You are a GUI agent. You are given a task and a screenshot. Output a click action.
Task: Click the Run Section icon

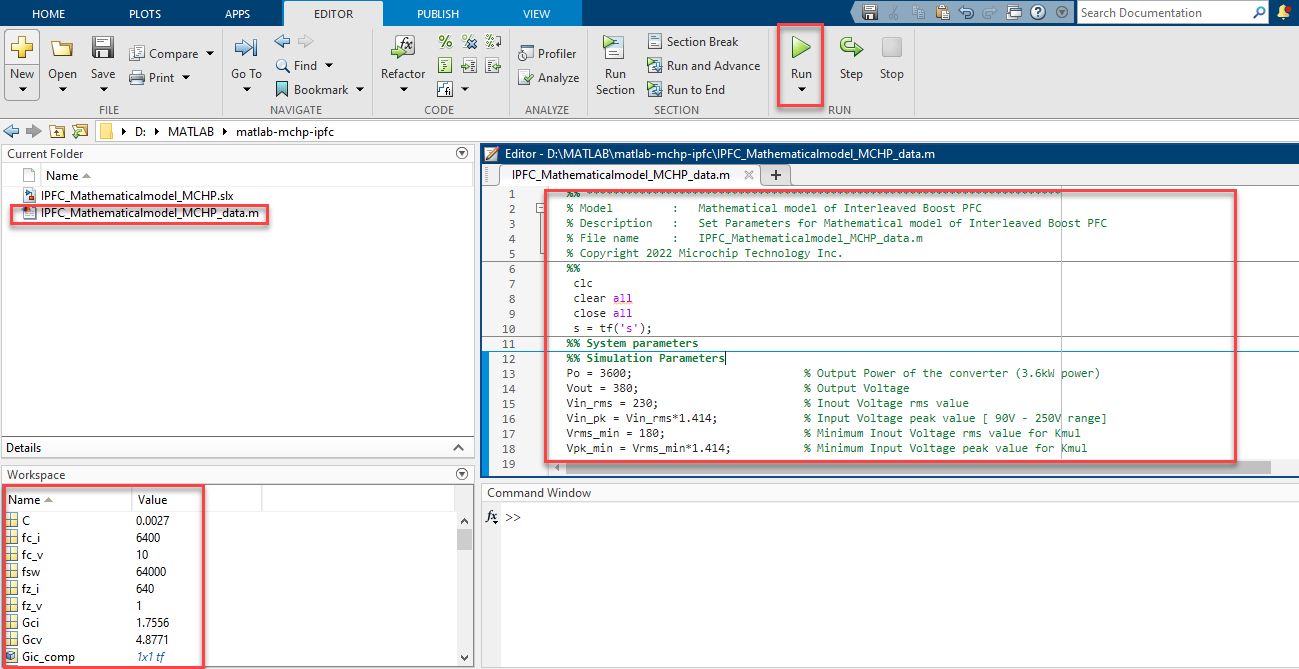[x=614, y=49]
